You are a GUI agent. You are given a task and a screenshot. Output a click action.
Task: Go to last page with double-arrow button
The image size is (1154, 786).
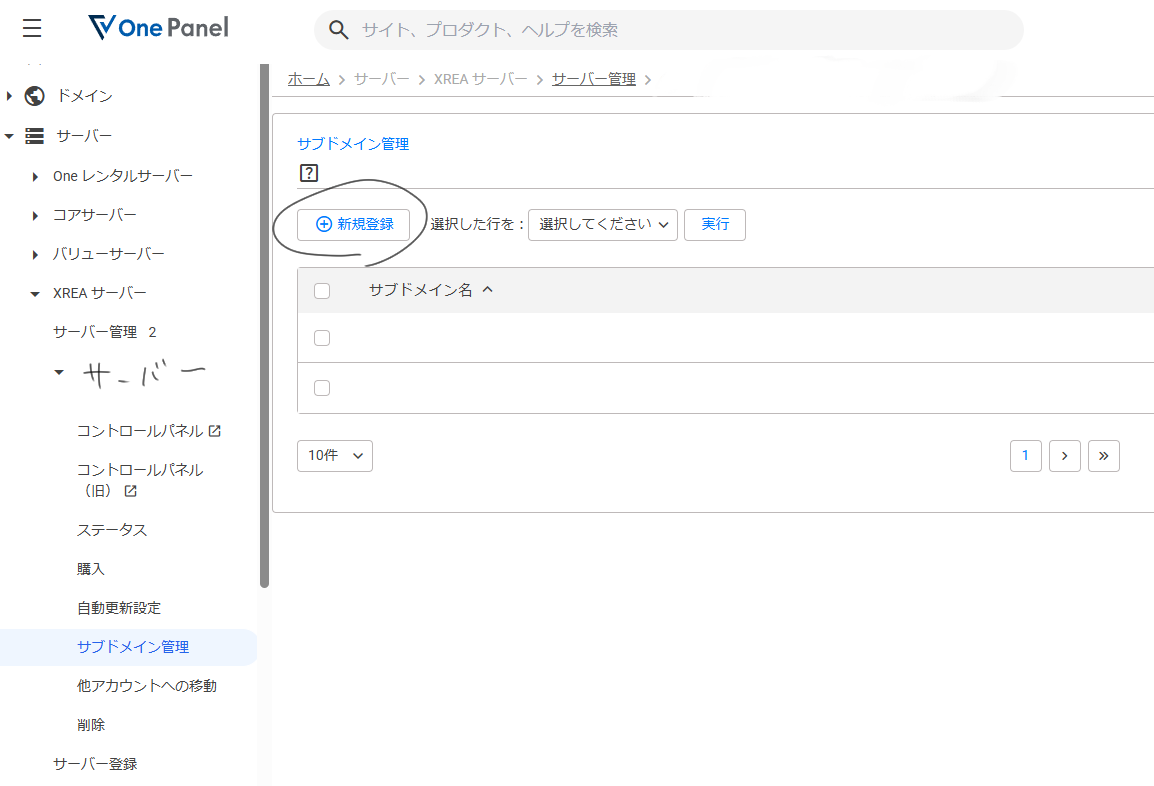(x=1103, y=456)
